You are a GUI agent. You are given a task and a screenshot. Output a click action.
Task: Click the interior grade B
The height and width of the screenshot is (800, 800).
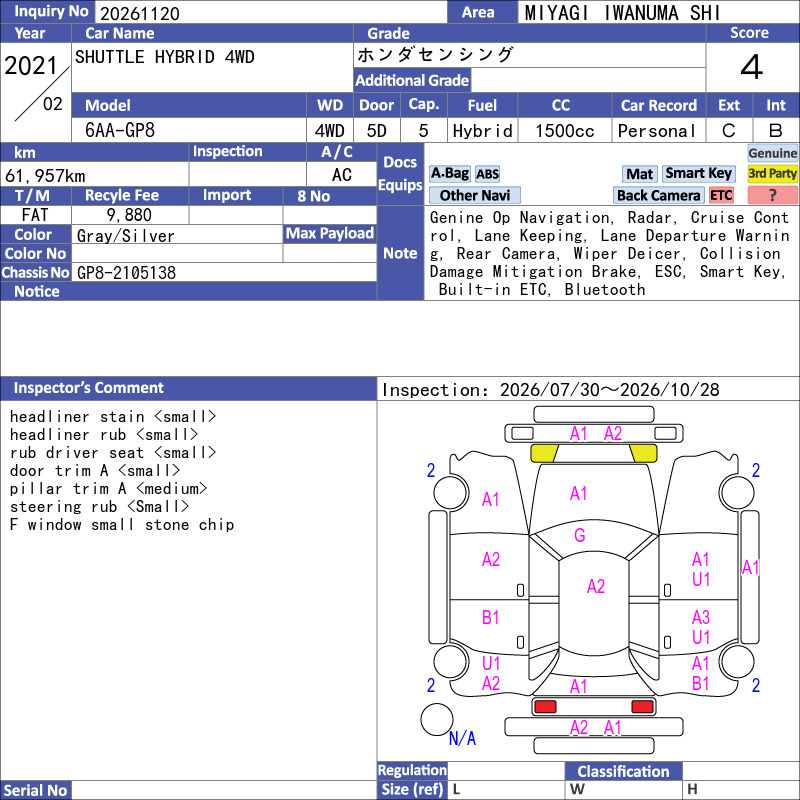pos(776,131)
